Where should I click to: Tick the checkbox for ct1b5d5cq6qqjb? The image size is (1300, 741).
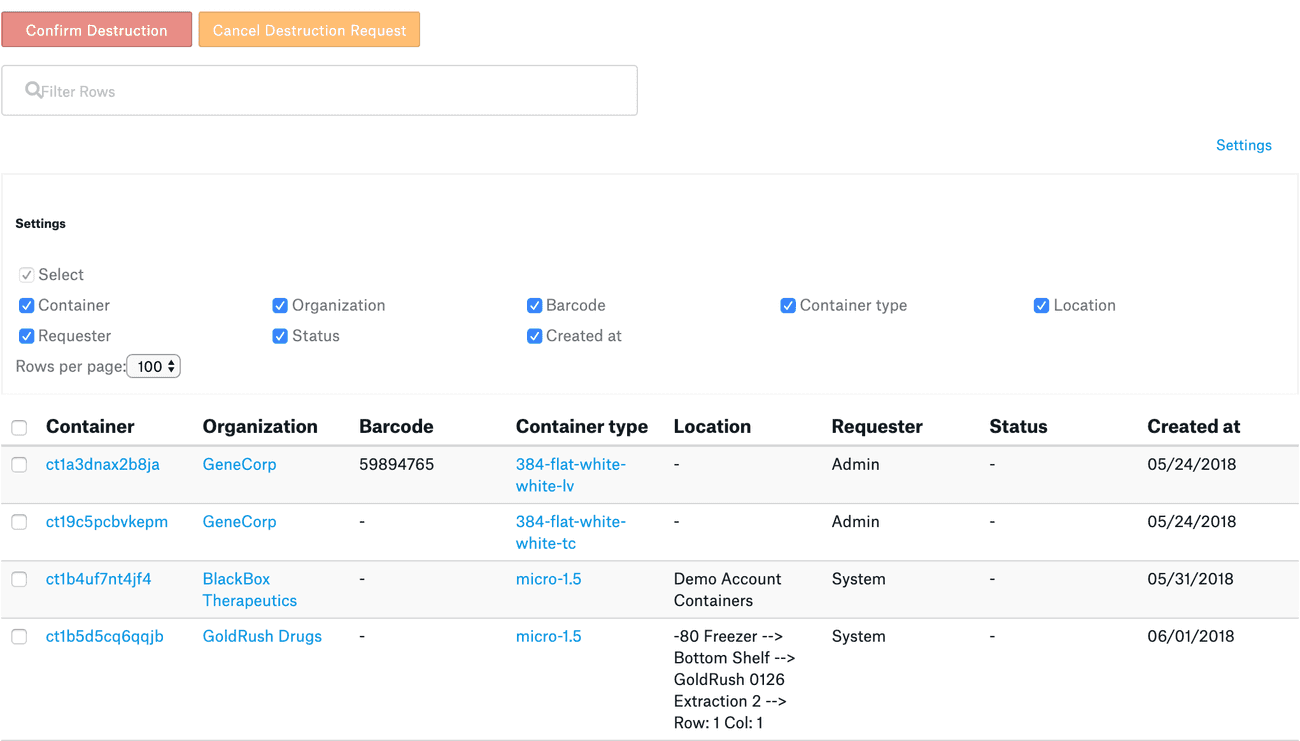(x=19, y=637)
